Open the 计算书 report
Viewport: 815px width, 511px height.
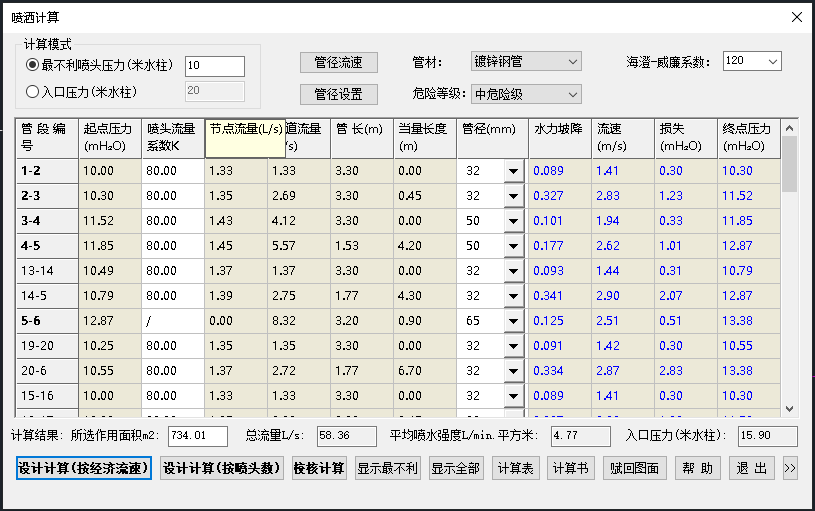(571, 469)
